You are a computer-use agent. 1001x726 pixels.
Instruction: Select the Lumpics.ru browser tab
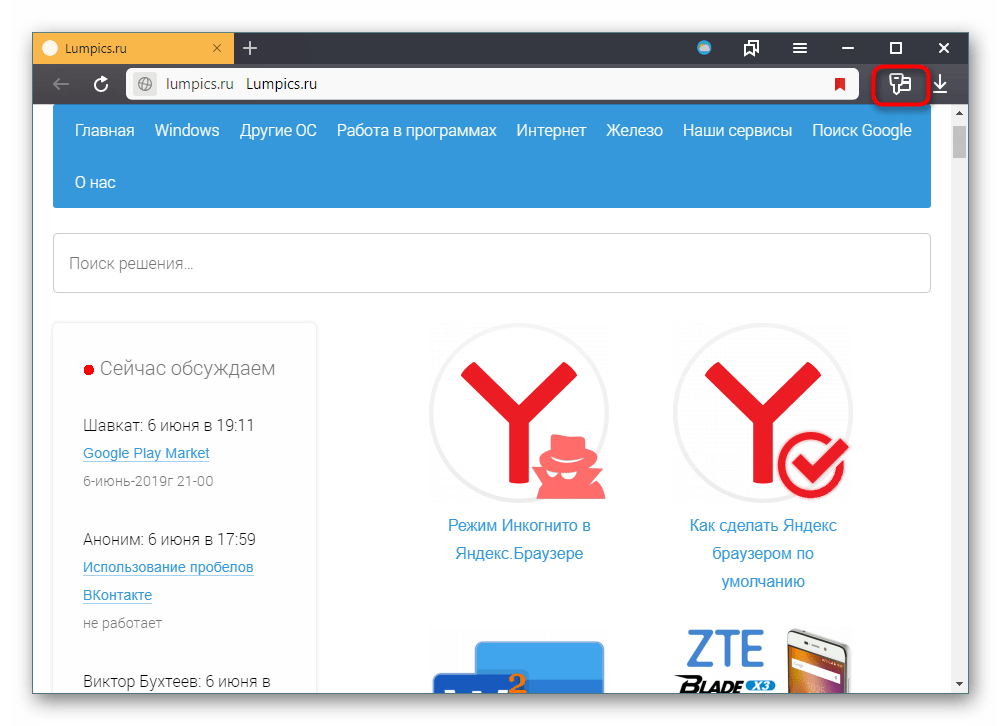point(130,48)
